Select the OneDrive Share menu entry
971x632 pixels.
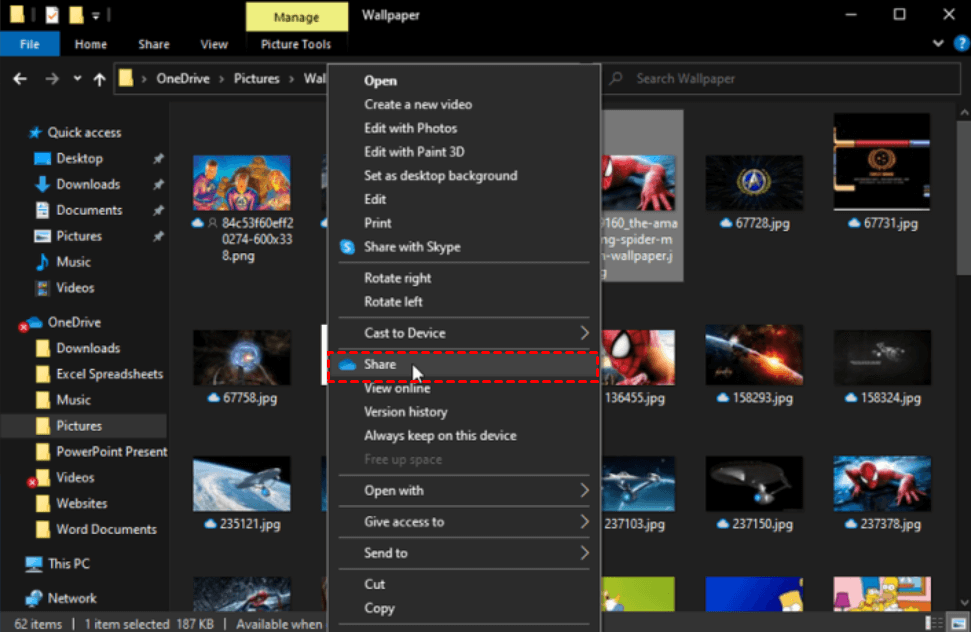tap(380, 366)
